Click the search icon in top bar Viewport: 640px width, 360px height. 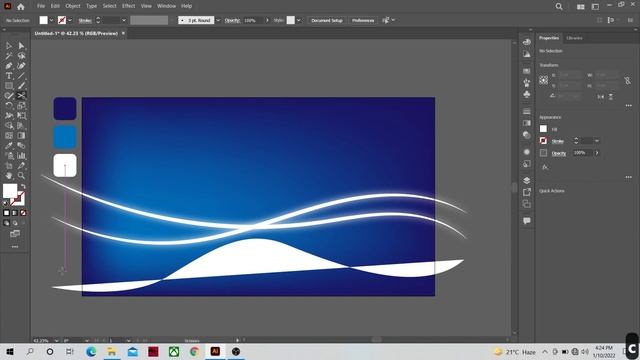pyautogui.click(x=559, y=7)
